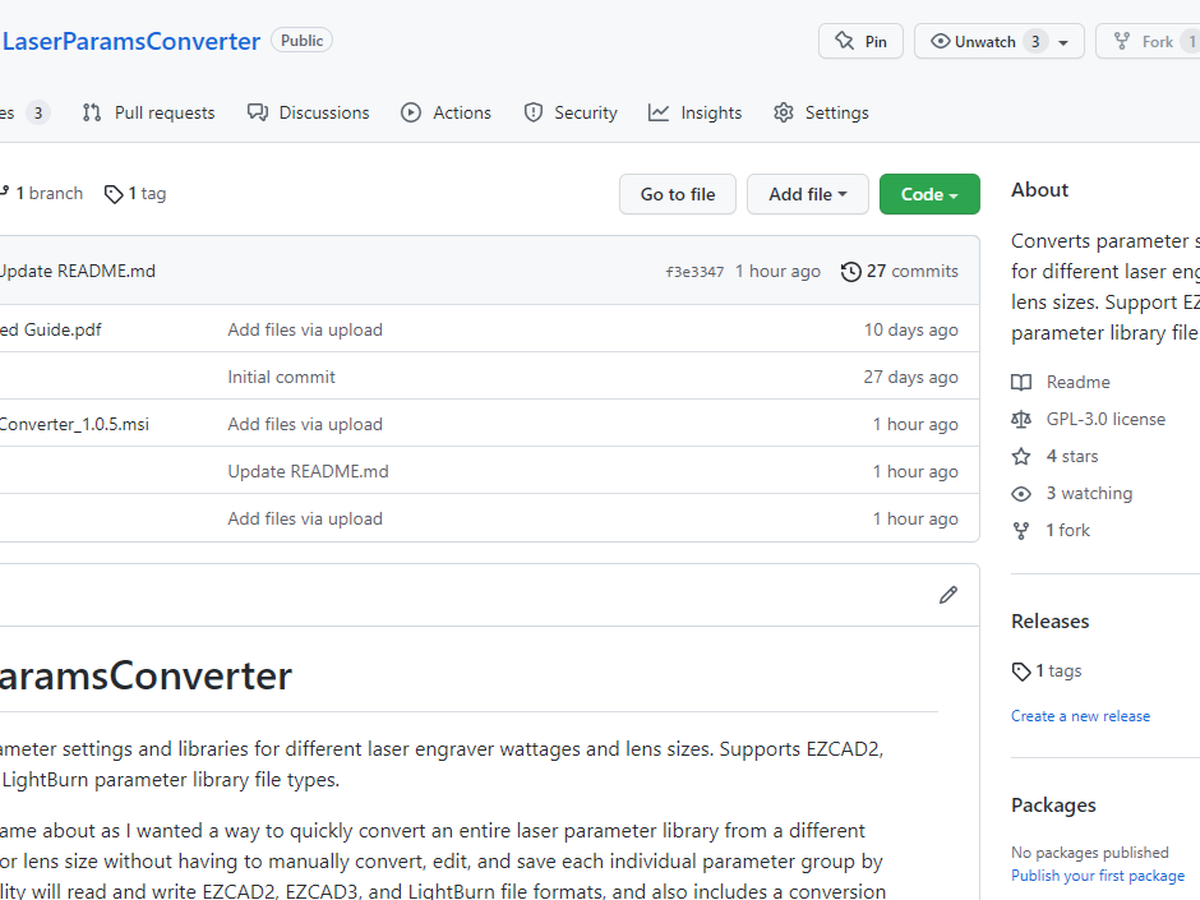Click the star icon beside 4 stars
The image size is (1200, 900).
[1021, 456]
